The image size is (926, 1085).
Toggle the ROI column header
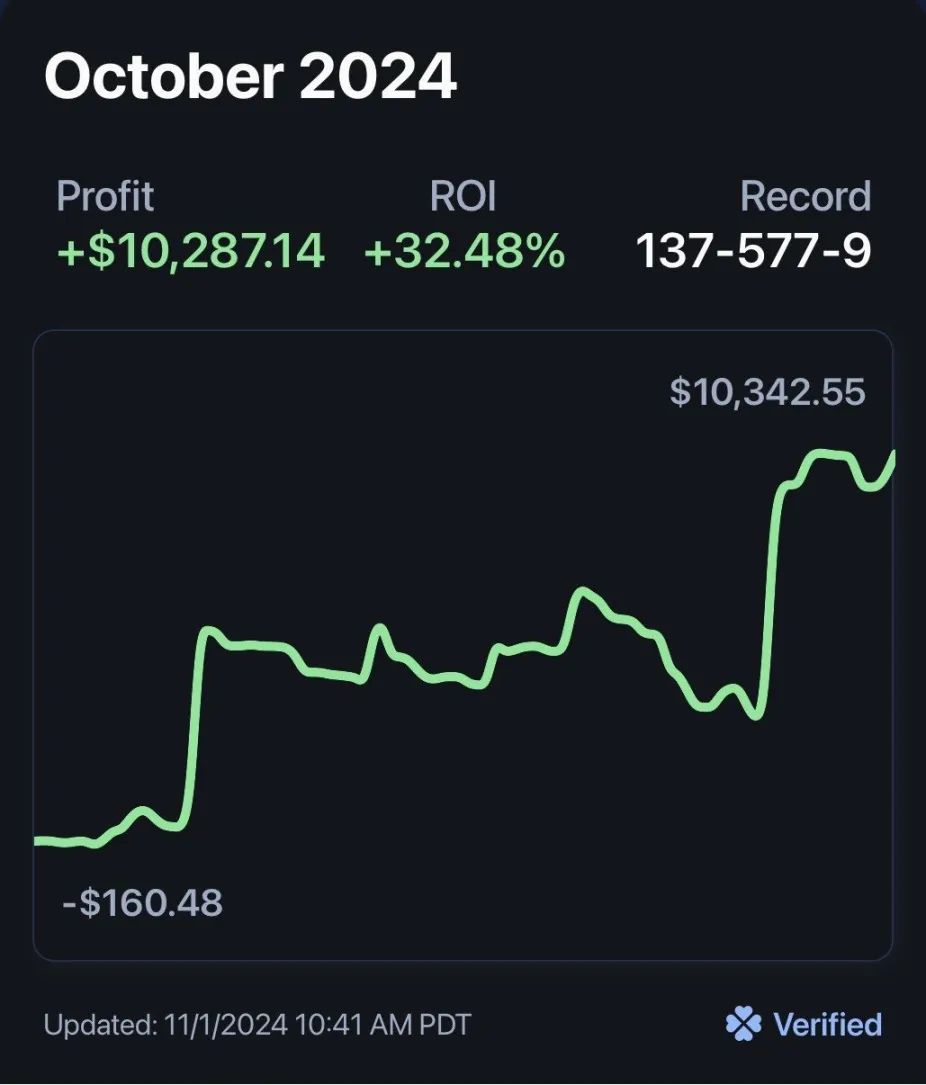tap(464, 196)
